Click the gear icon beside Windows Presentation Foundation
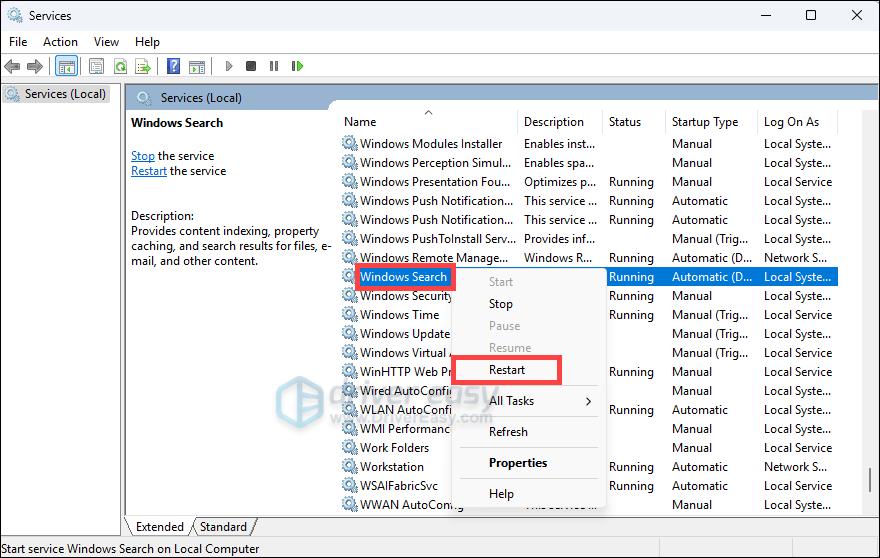 click(x=350, y=181)
